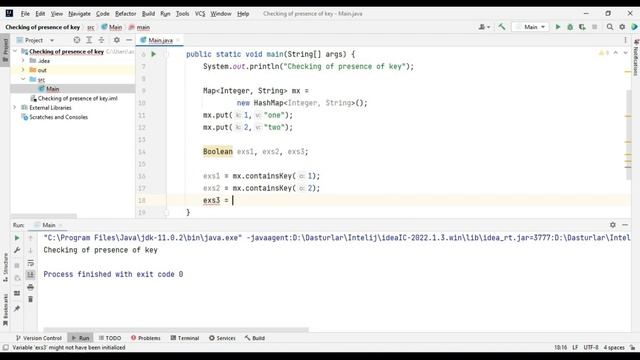Select the Main tab in Run panel
The image size is (640, 360).
[48, 225]
